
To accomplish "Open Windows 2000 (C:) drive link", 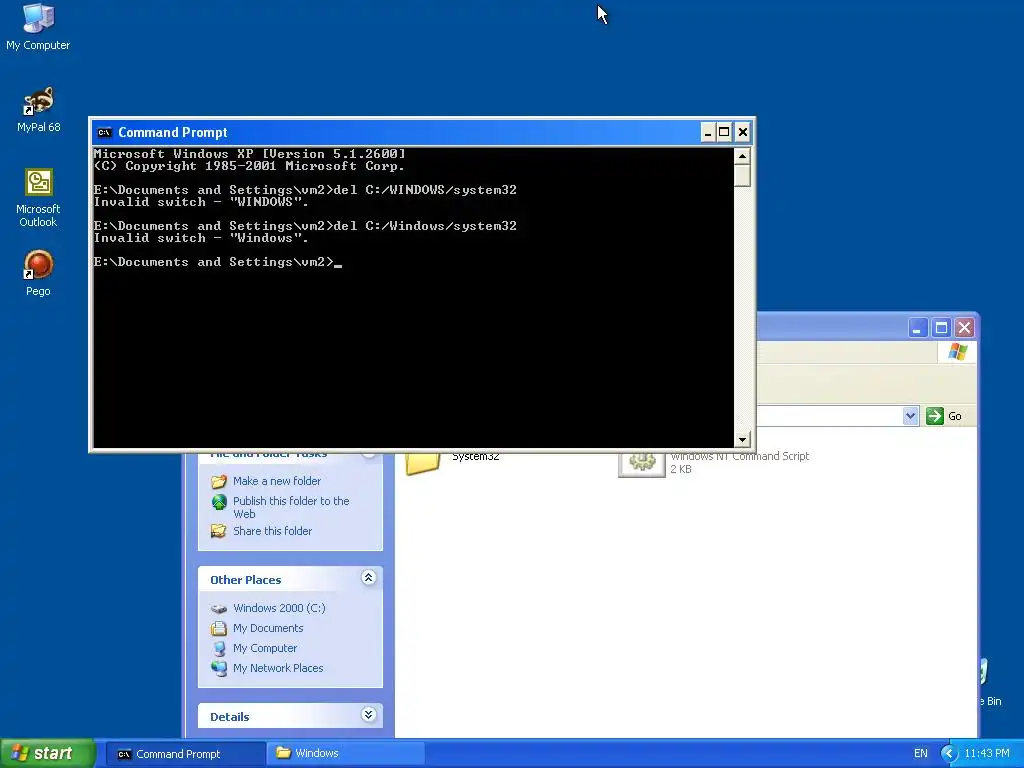I will point(279,608).
